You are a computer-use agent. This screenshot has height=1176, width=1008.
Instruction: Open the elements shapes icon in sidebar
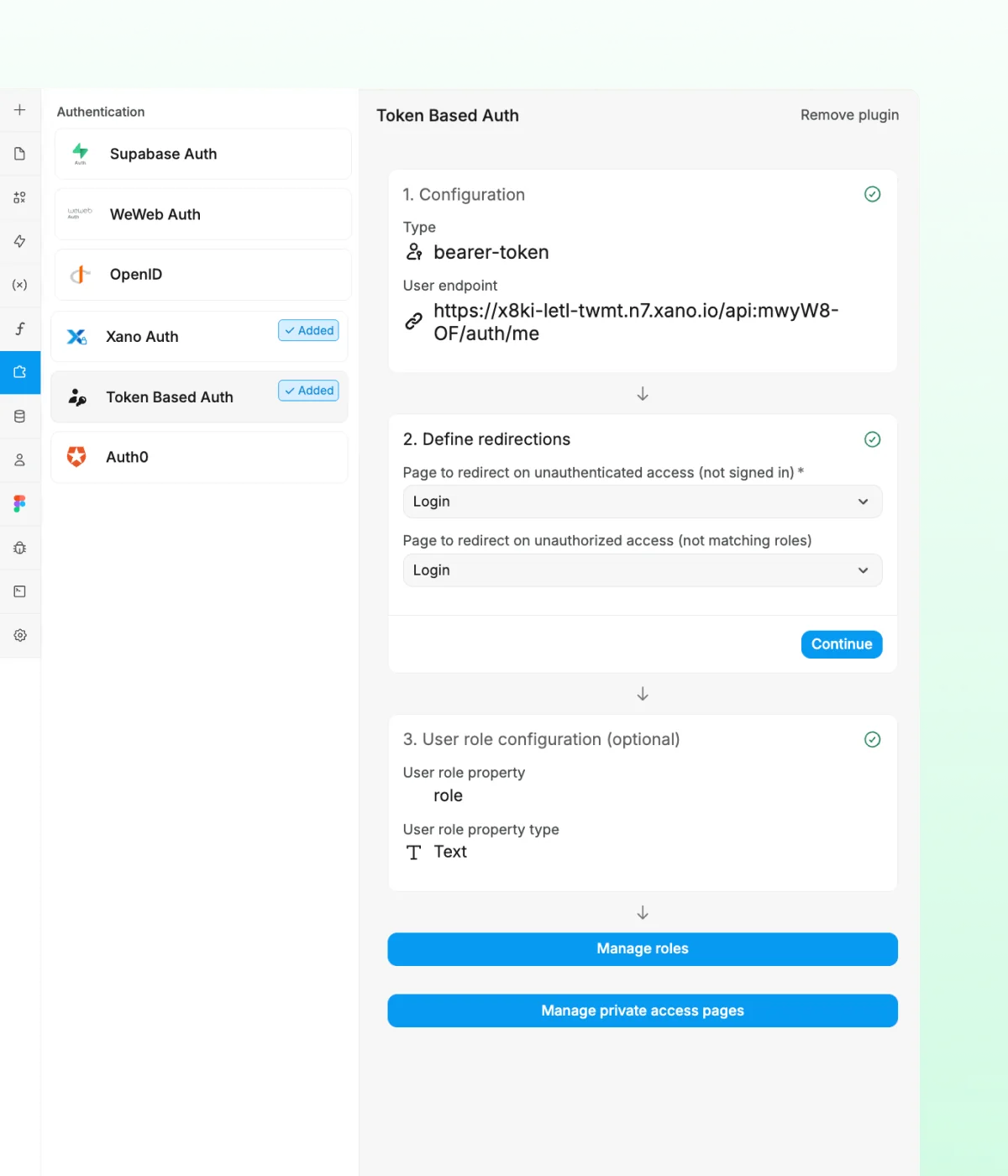pyautogui.click(x=19, y=197)
